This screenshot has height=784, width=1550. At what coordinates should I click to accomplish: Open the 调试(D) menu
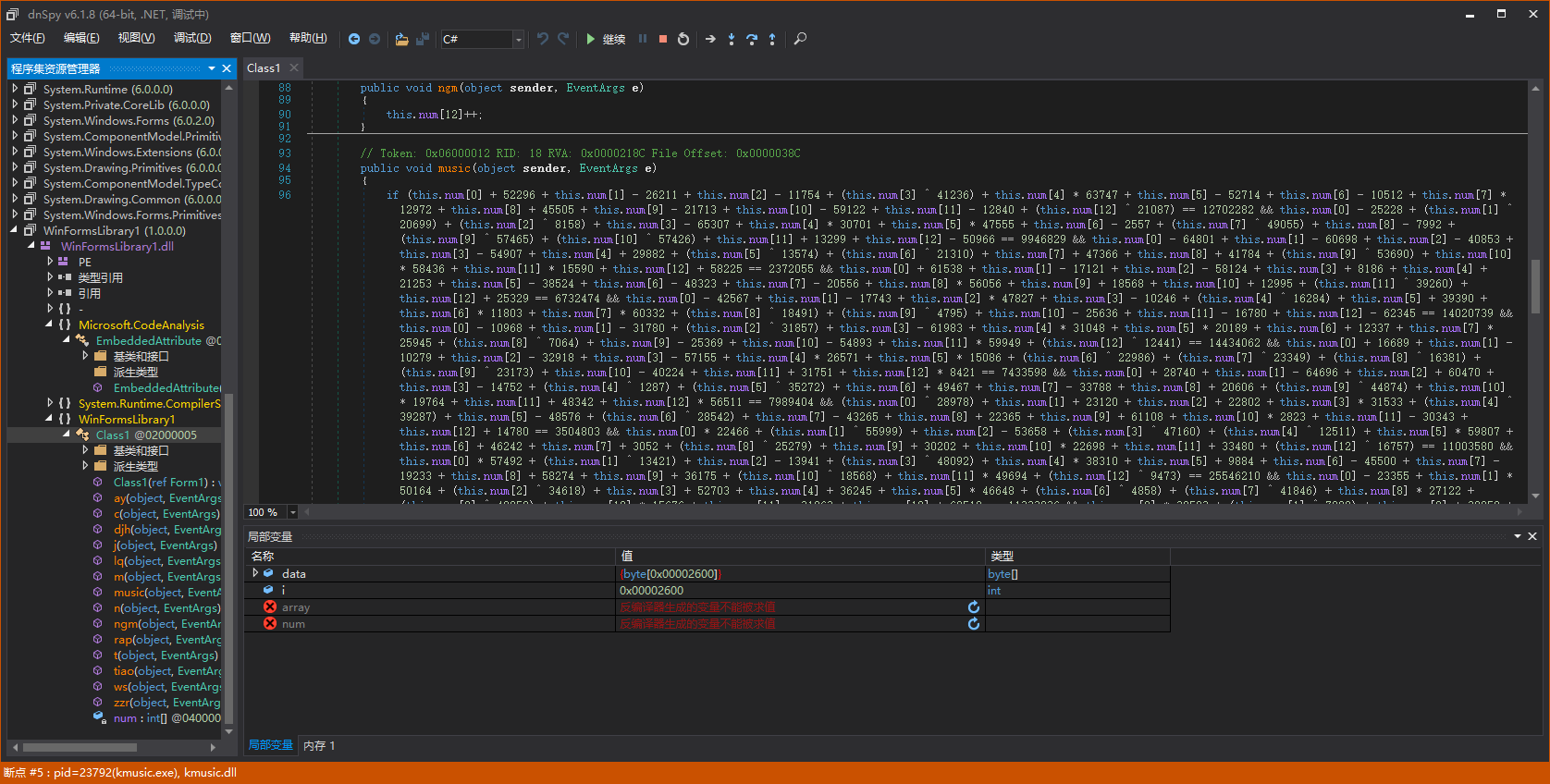pos(191,38)
